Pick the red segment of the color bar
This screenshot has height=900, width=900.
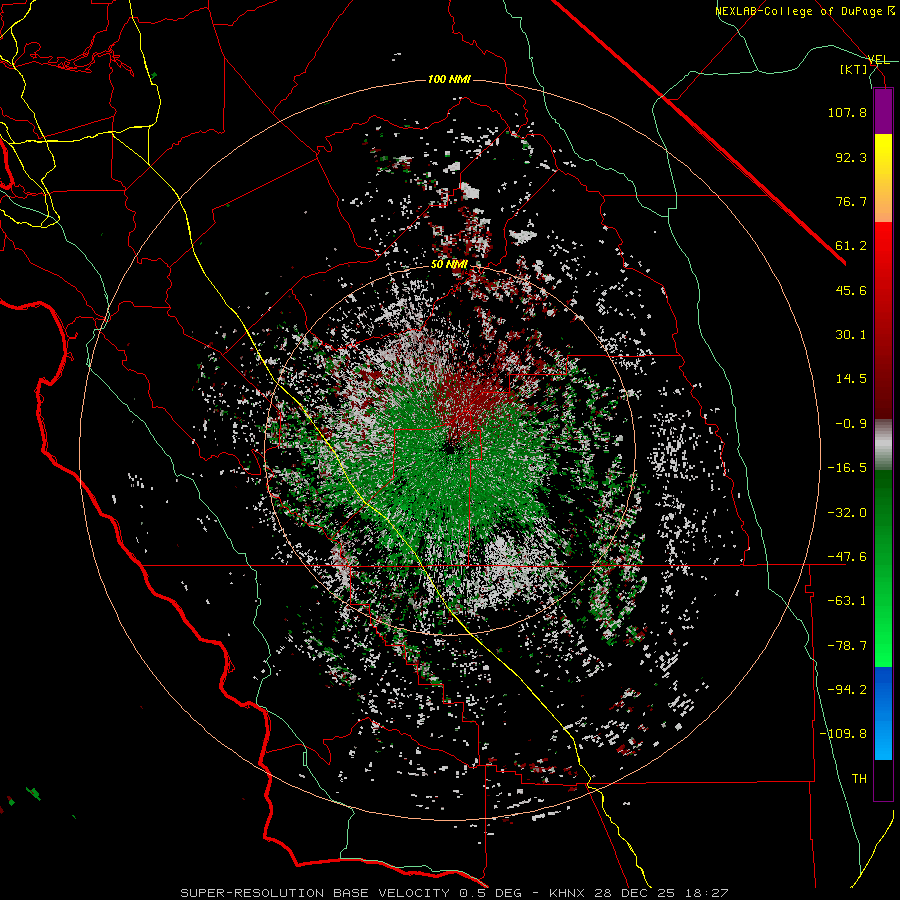click(x=883, y=320)
